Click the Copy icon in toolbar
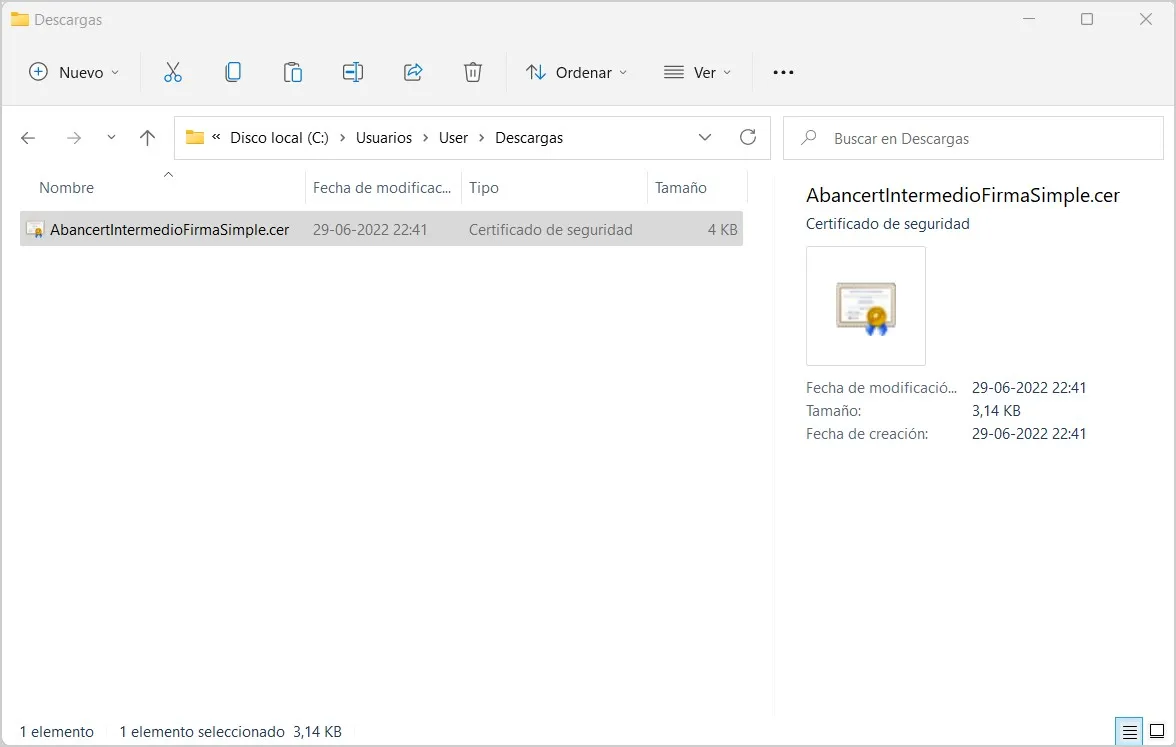 (x=233, y=72)
